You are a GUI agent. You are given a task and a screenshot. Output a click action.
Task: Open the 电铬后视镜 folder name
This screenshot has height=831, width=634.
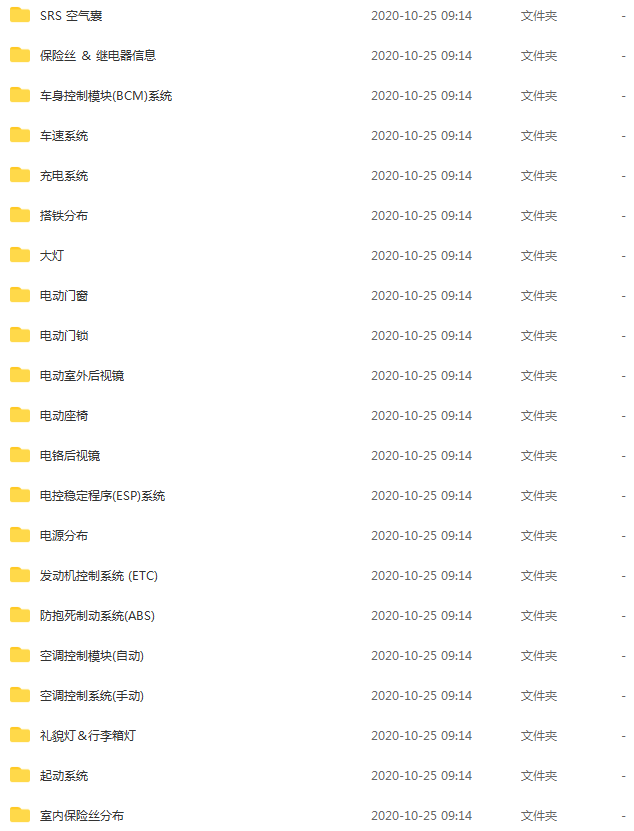[x=69, y=456]
